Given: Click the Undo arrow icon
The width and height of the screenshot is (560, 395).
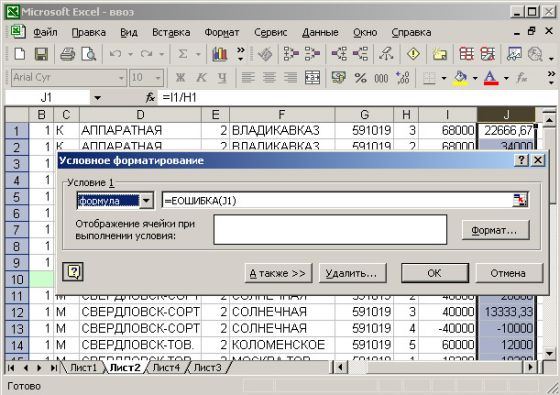Looking at the screenshot, I should click(115, 54).
